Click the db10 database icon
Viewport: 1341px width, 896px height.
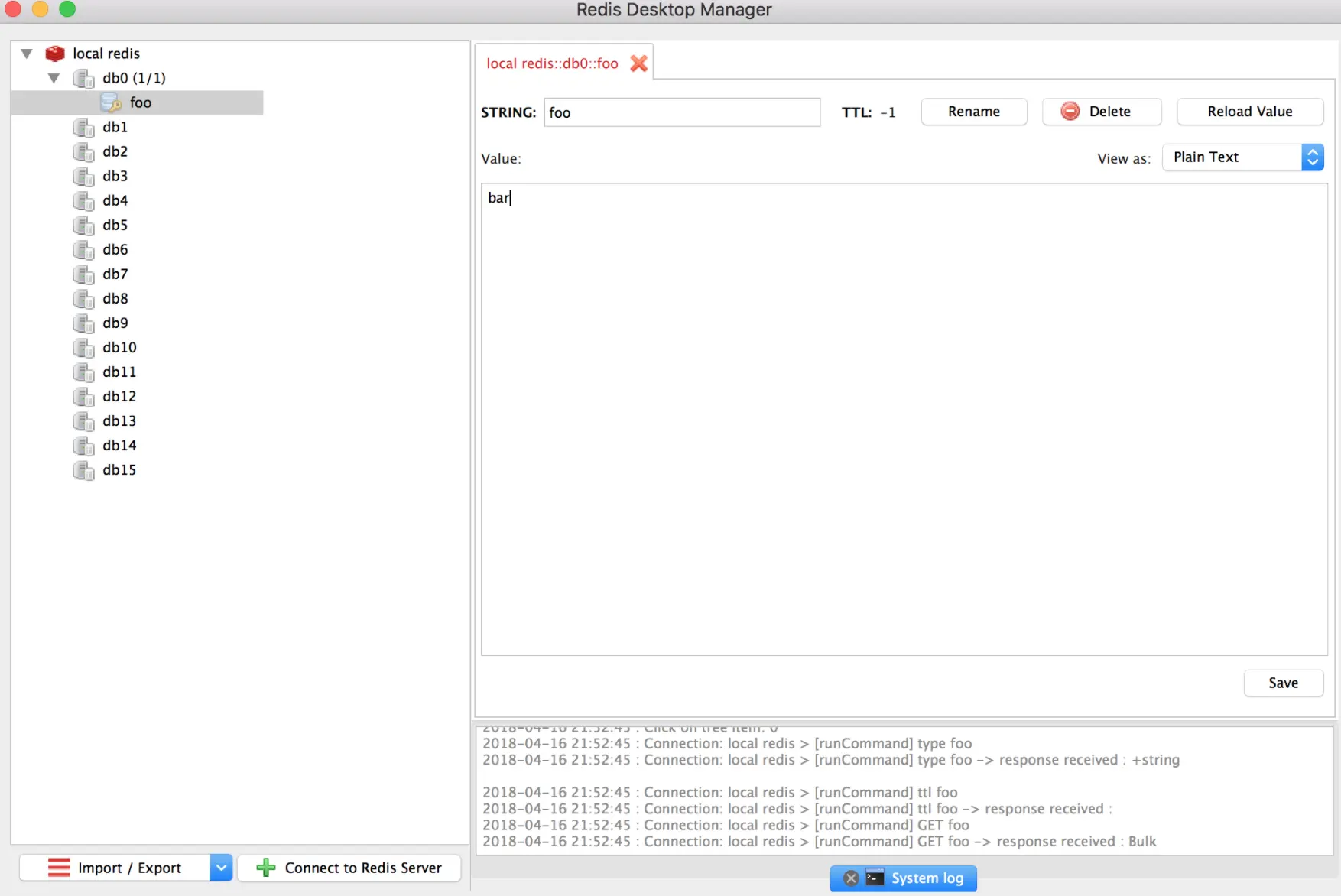pos(83,347)
